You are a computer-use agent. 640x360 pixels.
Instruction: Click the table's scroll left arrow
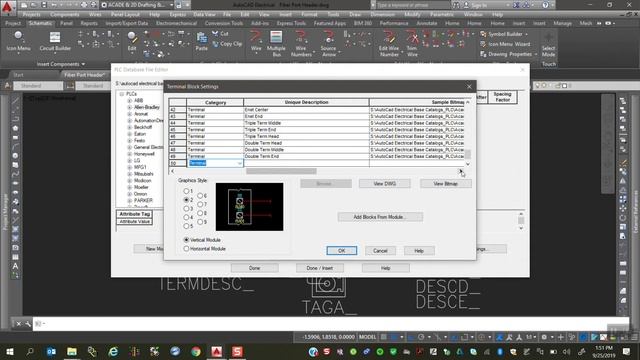click(x=173, y=171)
